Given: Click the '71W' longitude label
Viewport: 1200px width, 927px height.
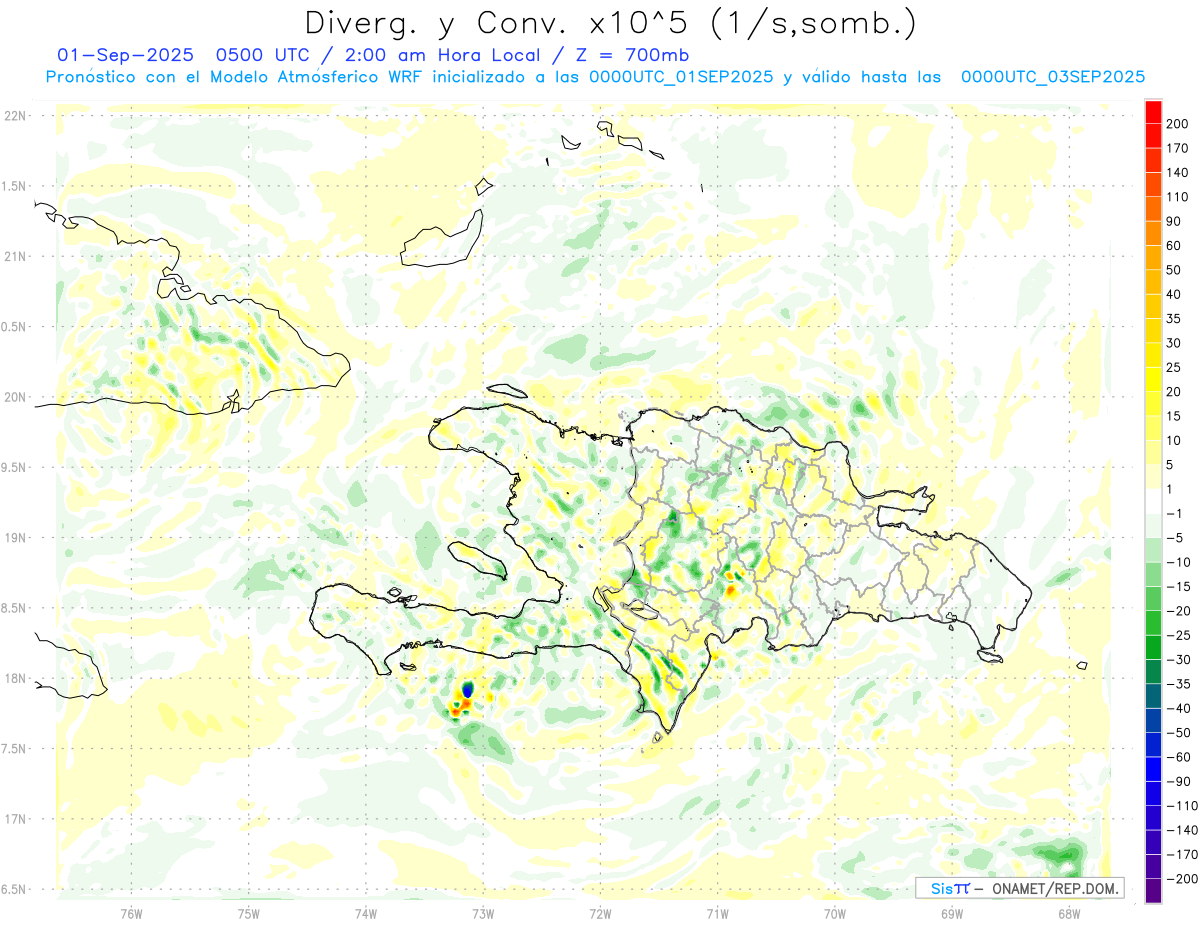Looking at the screenshot, I should pyautogui.click(x=717, y=913).
